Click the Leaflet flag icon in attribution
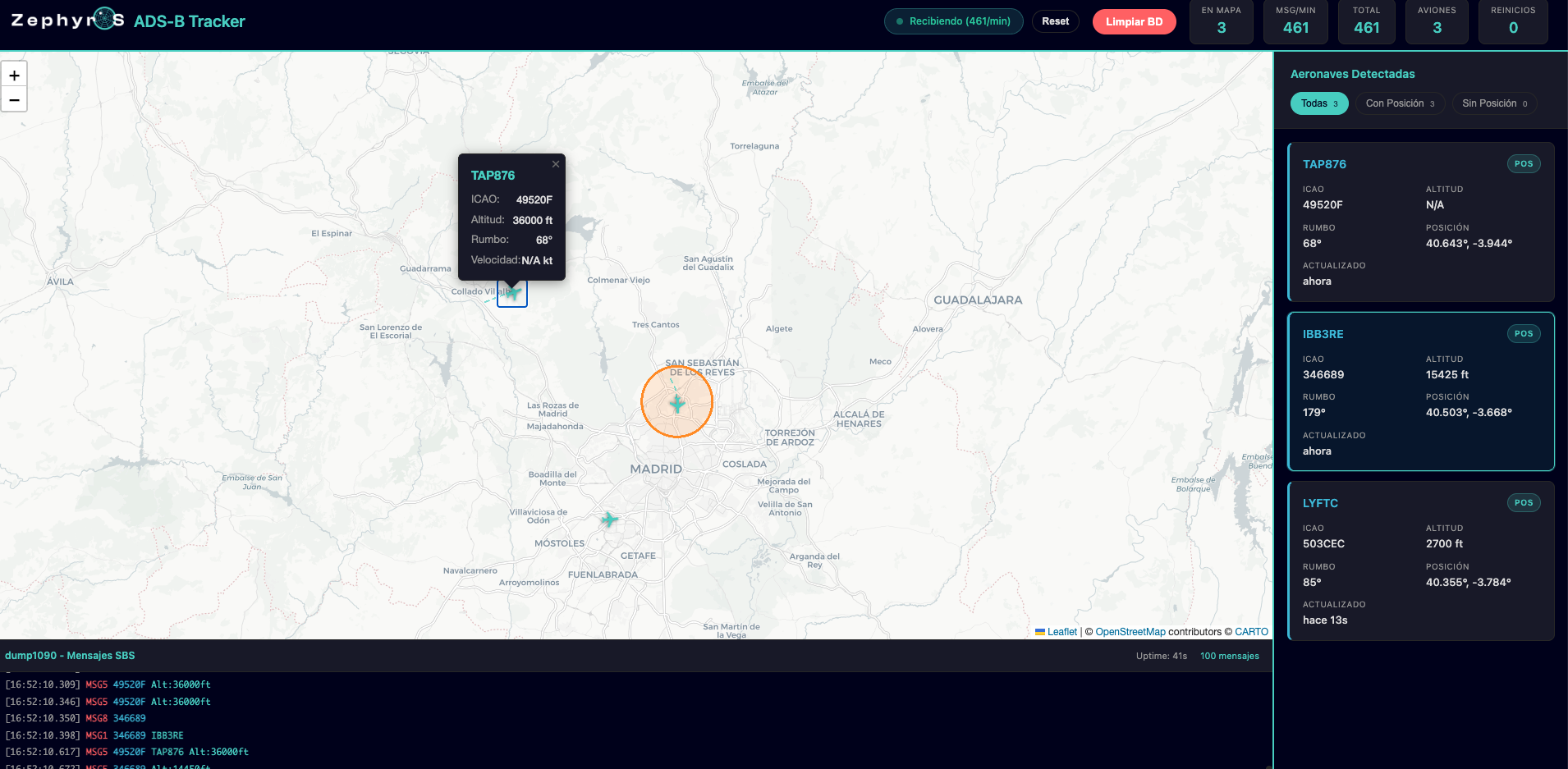 pos(1040,632)
